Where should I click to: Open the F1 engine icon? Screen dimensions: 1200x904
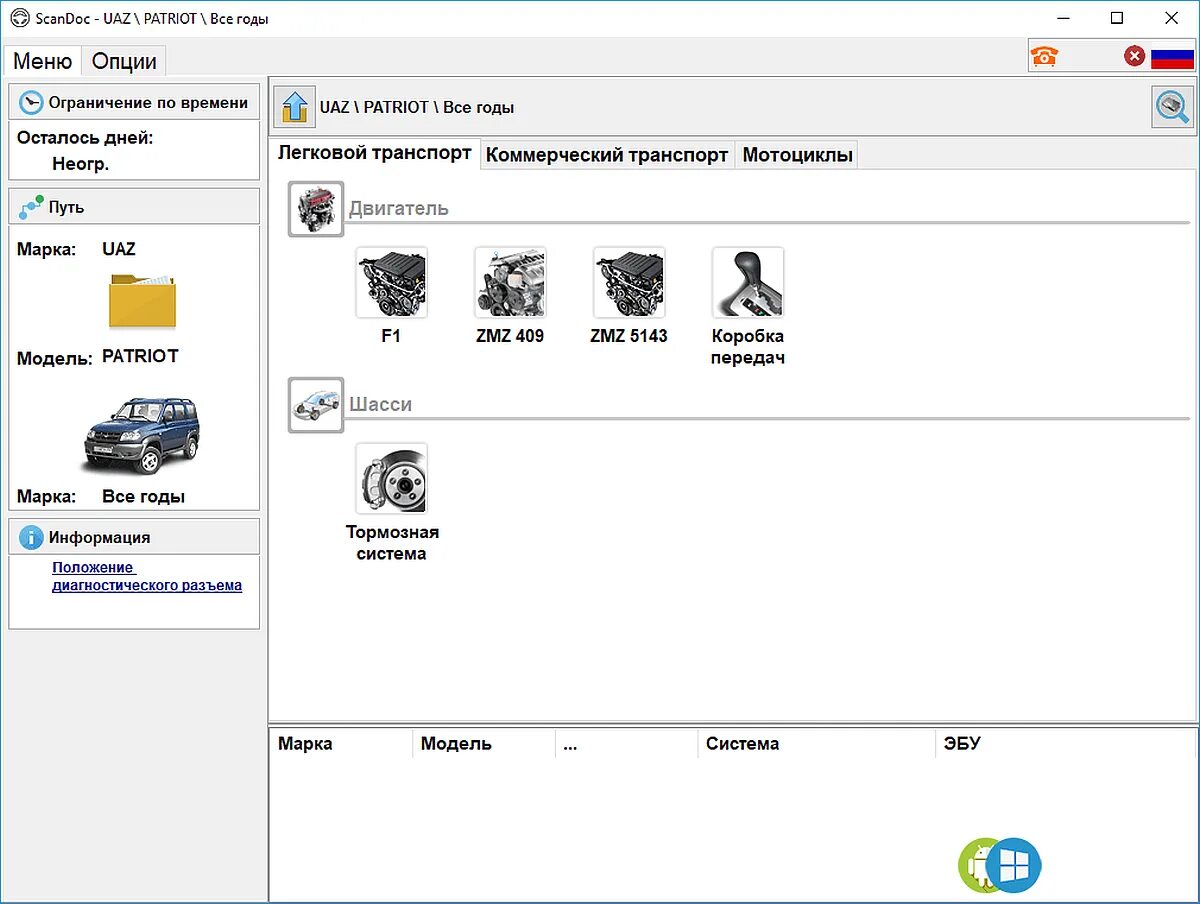click(391, 283)
